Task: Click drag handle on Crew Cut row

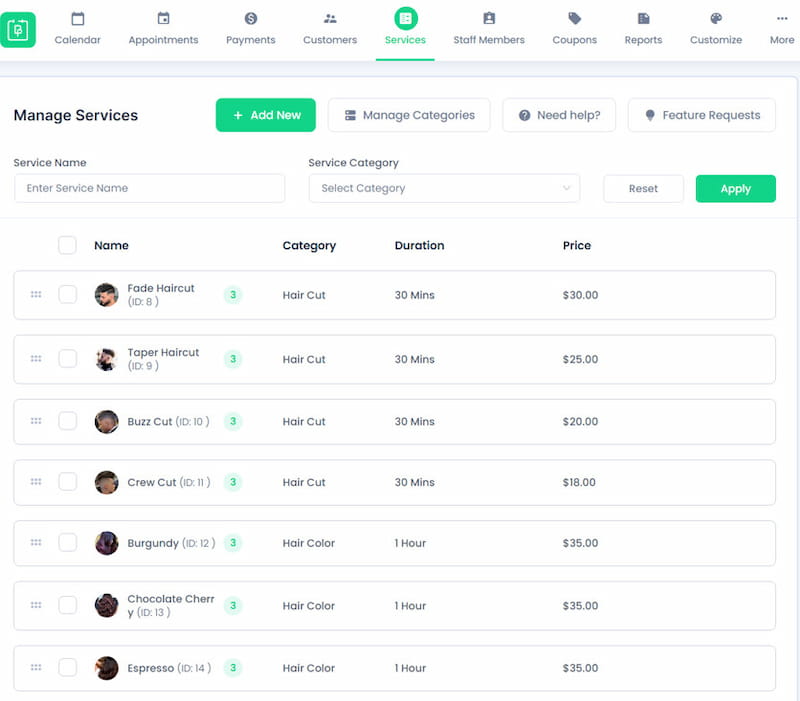Action: [x=36, y=482]
